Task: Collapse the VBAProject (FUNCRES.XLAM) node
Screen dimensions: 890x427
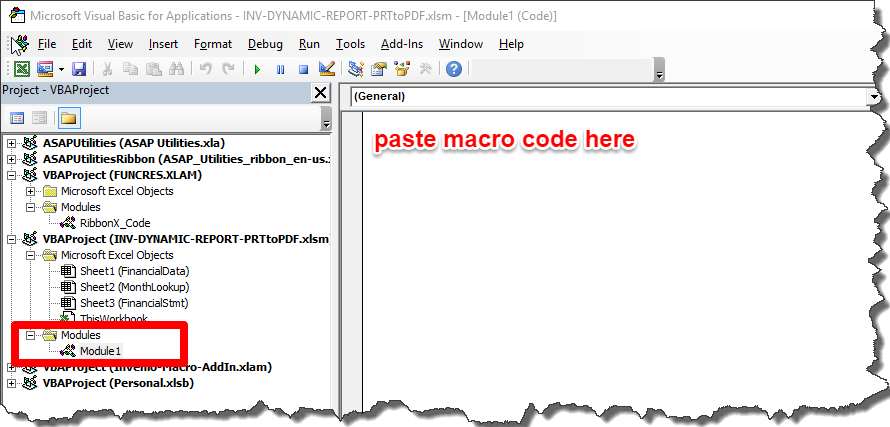Action: [11, 175]
